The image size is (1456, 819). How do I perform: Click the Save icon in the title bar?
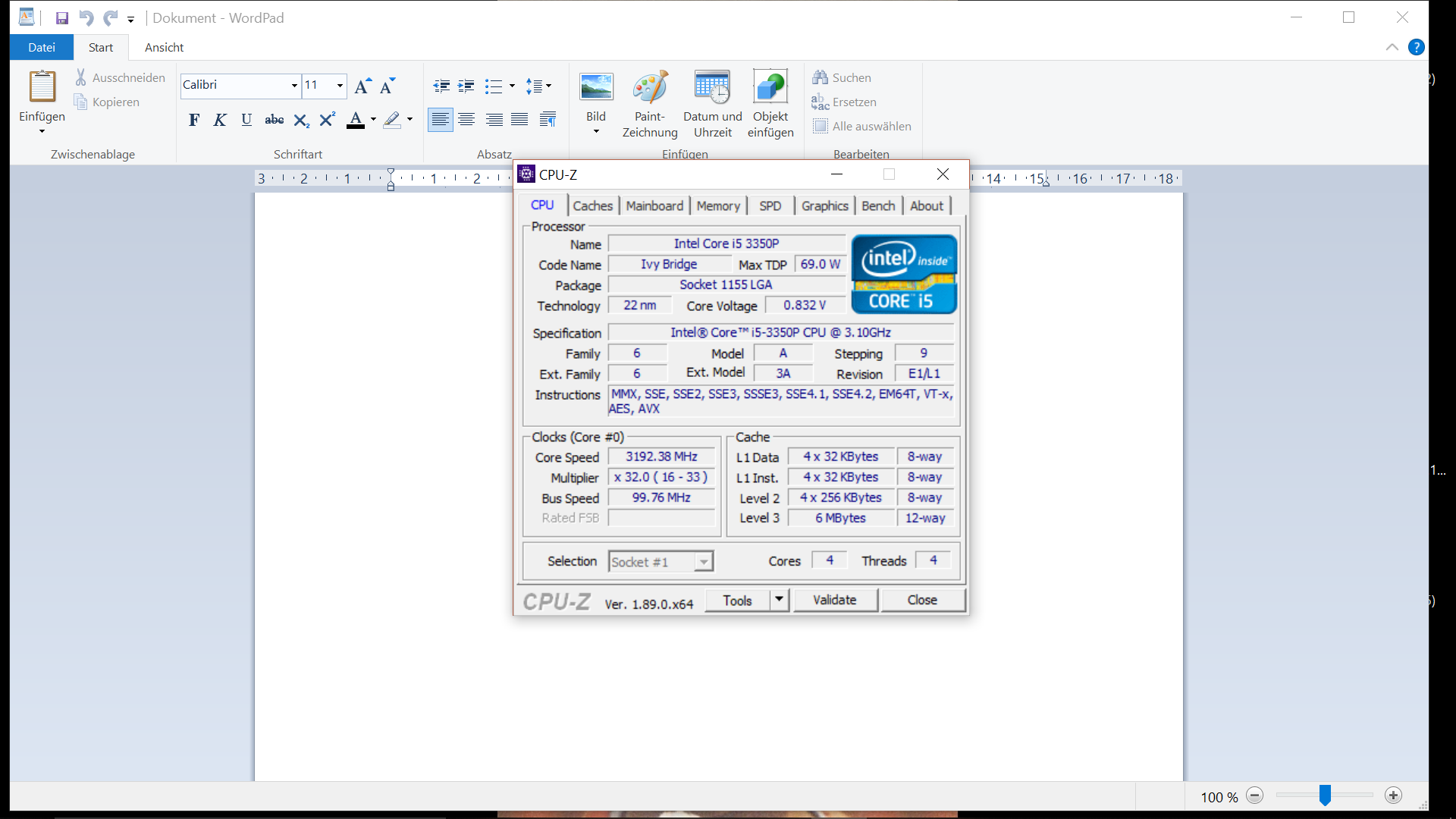pyautogui.click(x=62, y=18)
